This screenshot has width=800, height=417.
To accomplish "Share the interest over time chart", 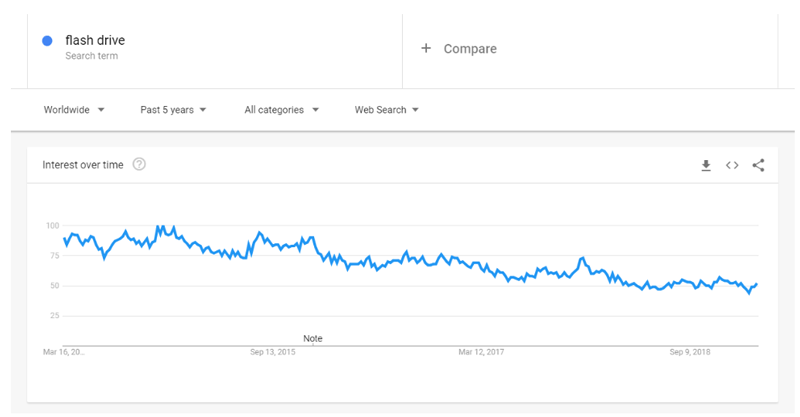I will [759, 165].
